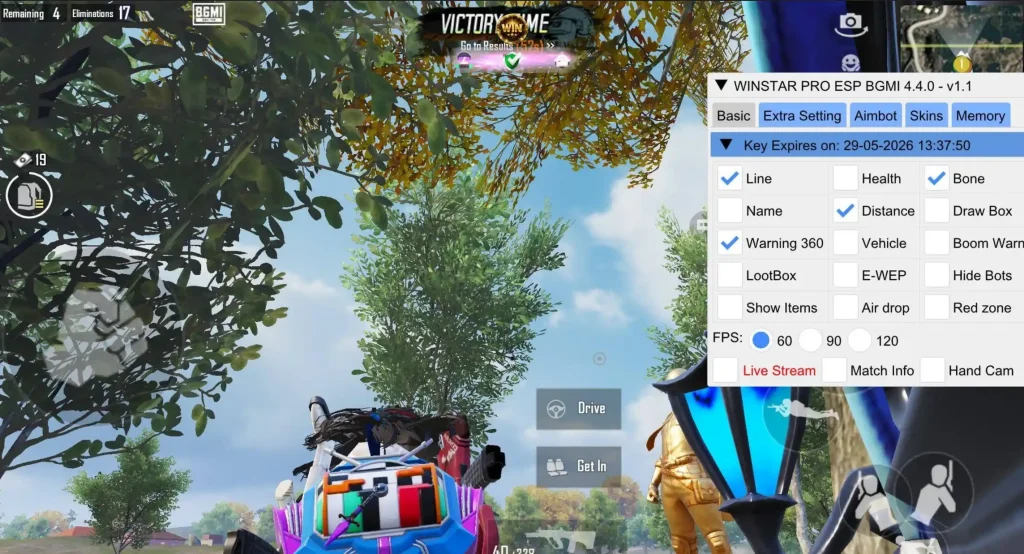Enable the Hand Cam checkbox

(x=932, y=370)
